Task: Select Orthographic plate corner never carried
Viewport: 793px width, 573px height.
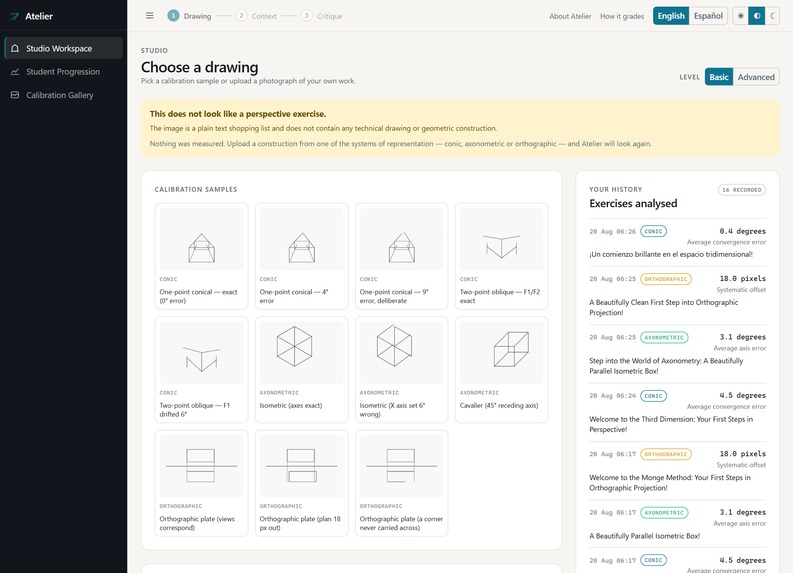Action: click(x=402, y=483)
